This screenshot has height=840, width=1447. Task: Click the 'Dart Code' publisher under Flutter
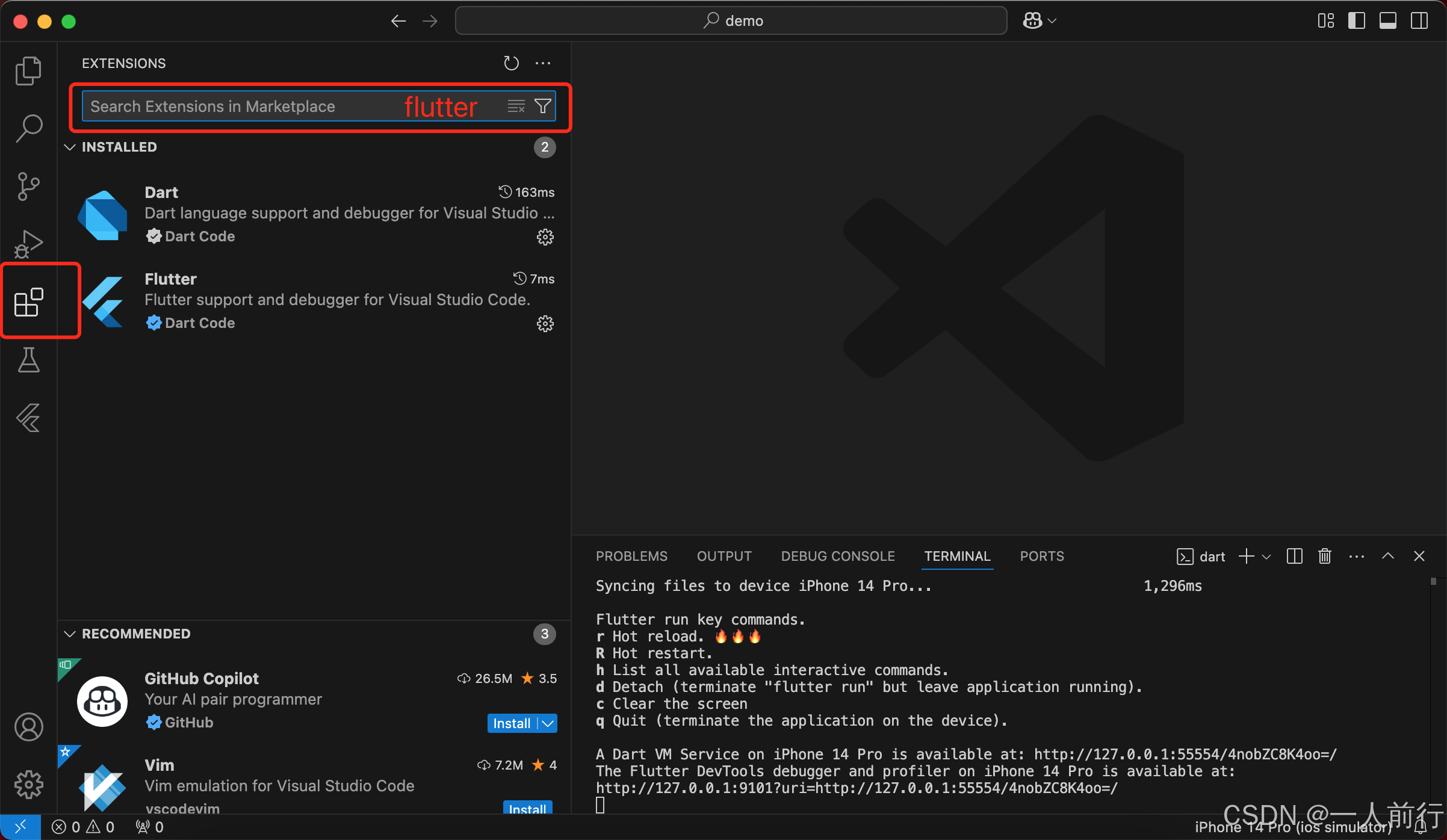pos(199,323)
